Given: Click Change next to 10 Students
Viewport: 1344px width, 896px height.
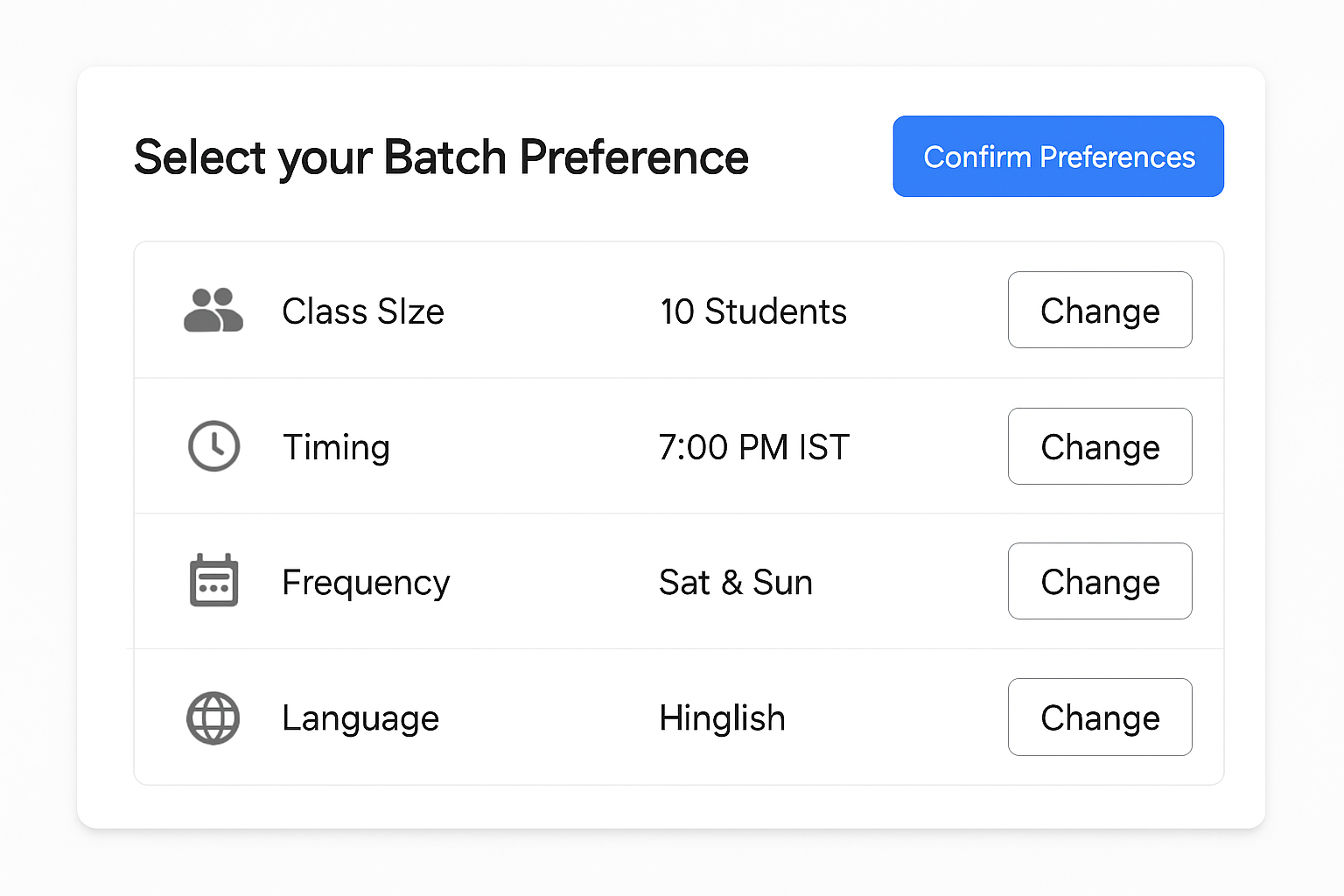Looking at the screenshot, I should pyautogui.click(x=1100, y=310).
